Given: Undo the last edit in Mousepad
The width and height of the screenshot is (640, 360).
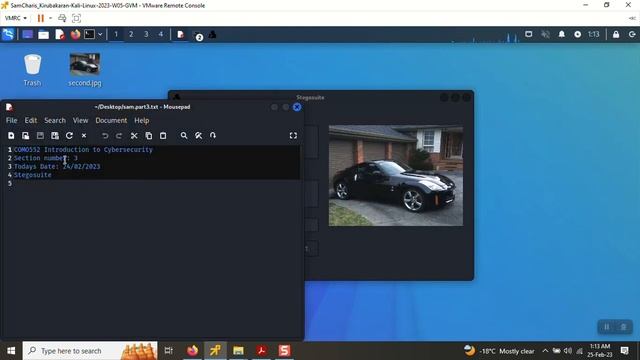Looking at the screenshot, I should coord(105,136).
